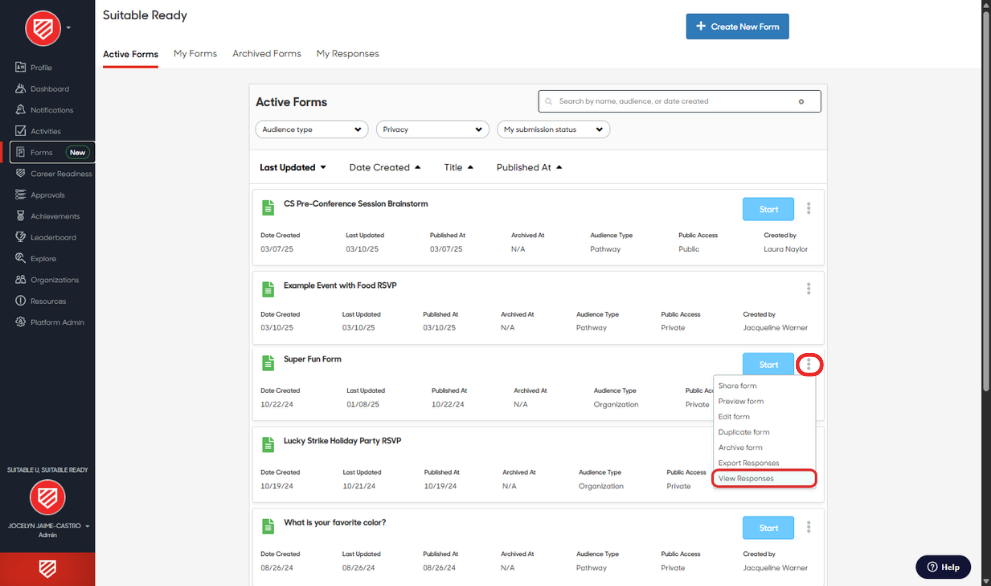Screen dimensions: 991x586
Task: Toggle the Super Fun Form three-dot menu
Action: pyautogui.click(x=808, y=365)
